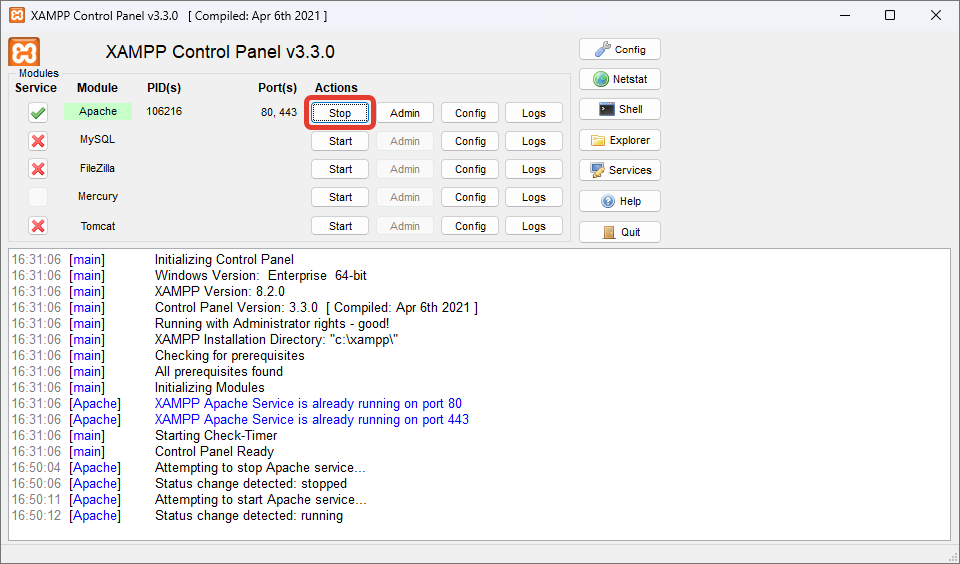Select the MySQL module label
Image resolution: width=960 pixels, height=564 pixels.
pyautogui.click(x=97, y=140)
